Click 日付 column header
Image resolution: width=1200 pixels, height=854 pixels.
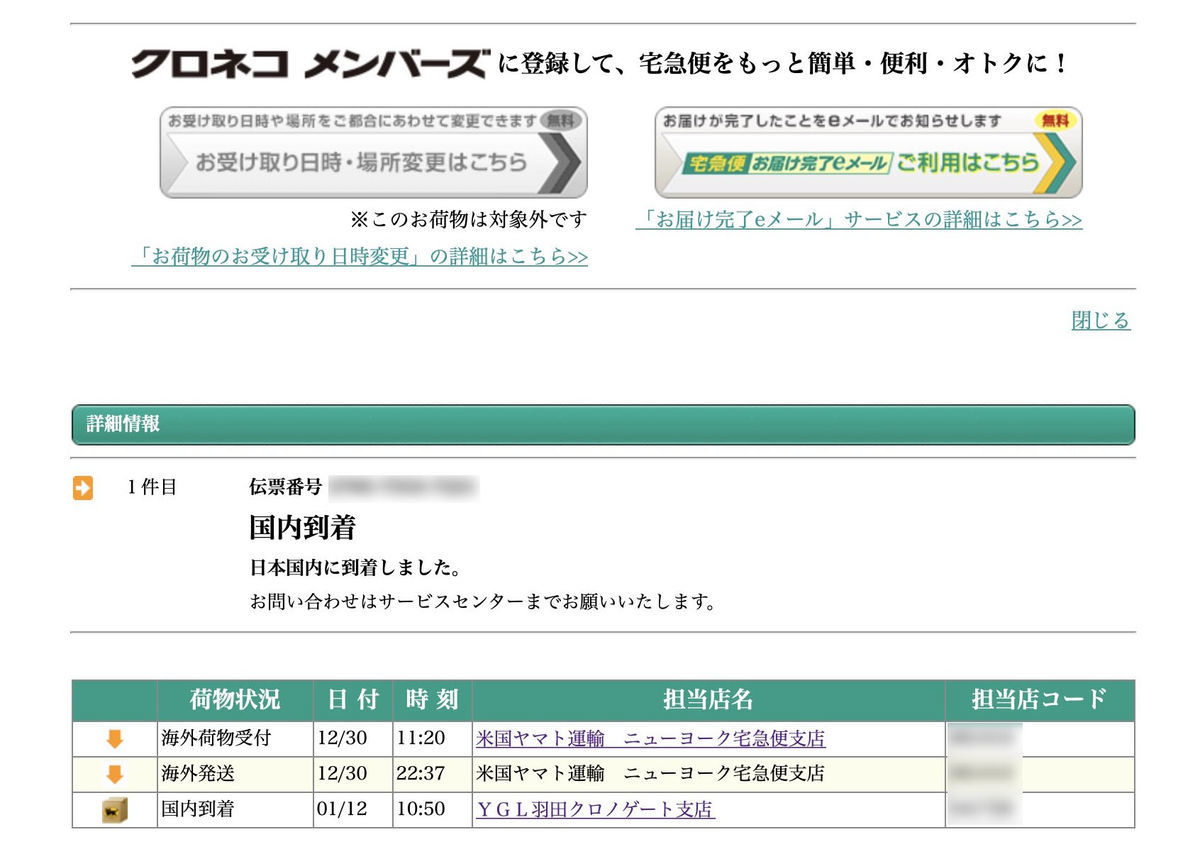tap(353, 700)
